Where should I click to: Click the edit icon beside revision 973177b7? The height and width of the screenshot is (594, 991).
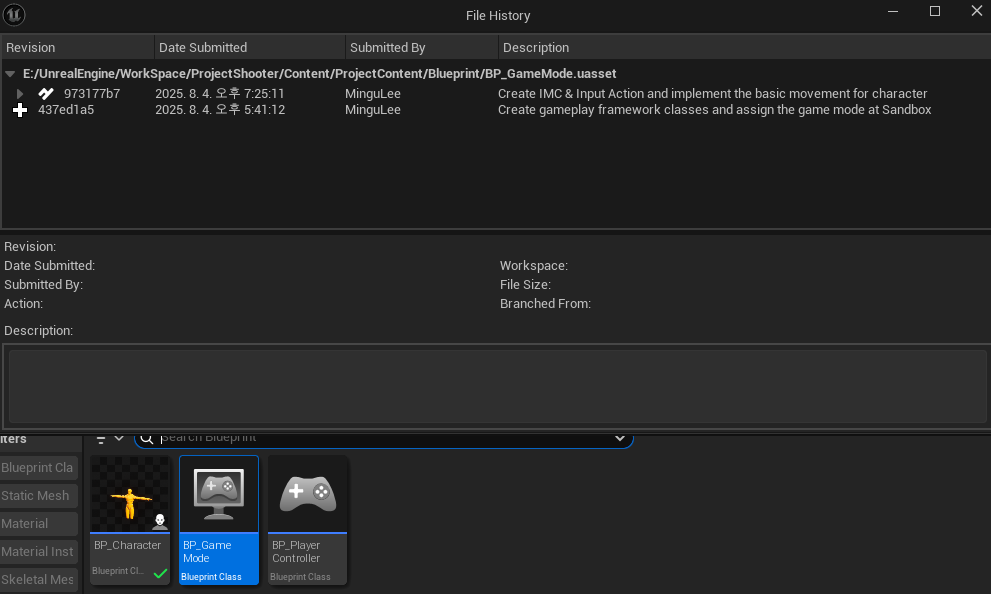[46, 94]
